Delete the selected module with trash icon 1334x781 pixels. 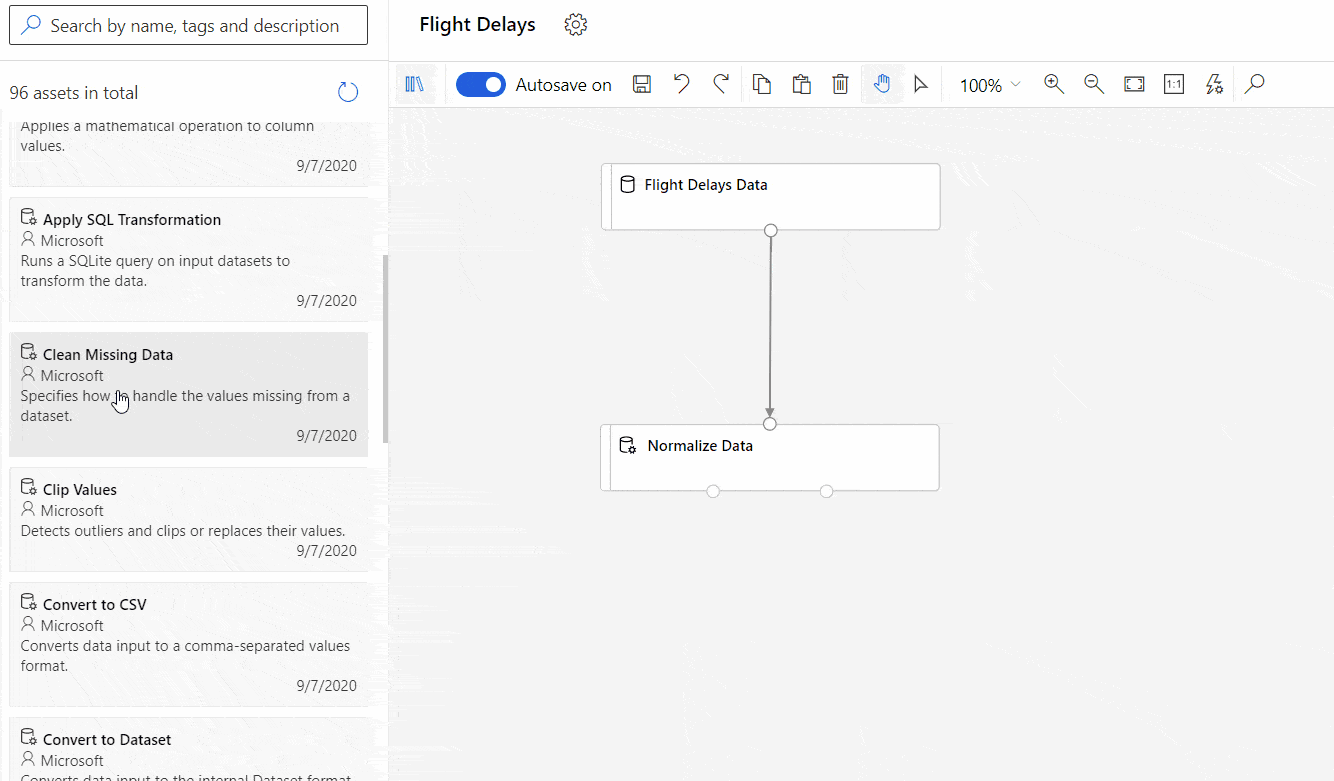[840, 84]
